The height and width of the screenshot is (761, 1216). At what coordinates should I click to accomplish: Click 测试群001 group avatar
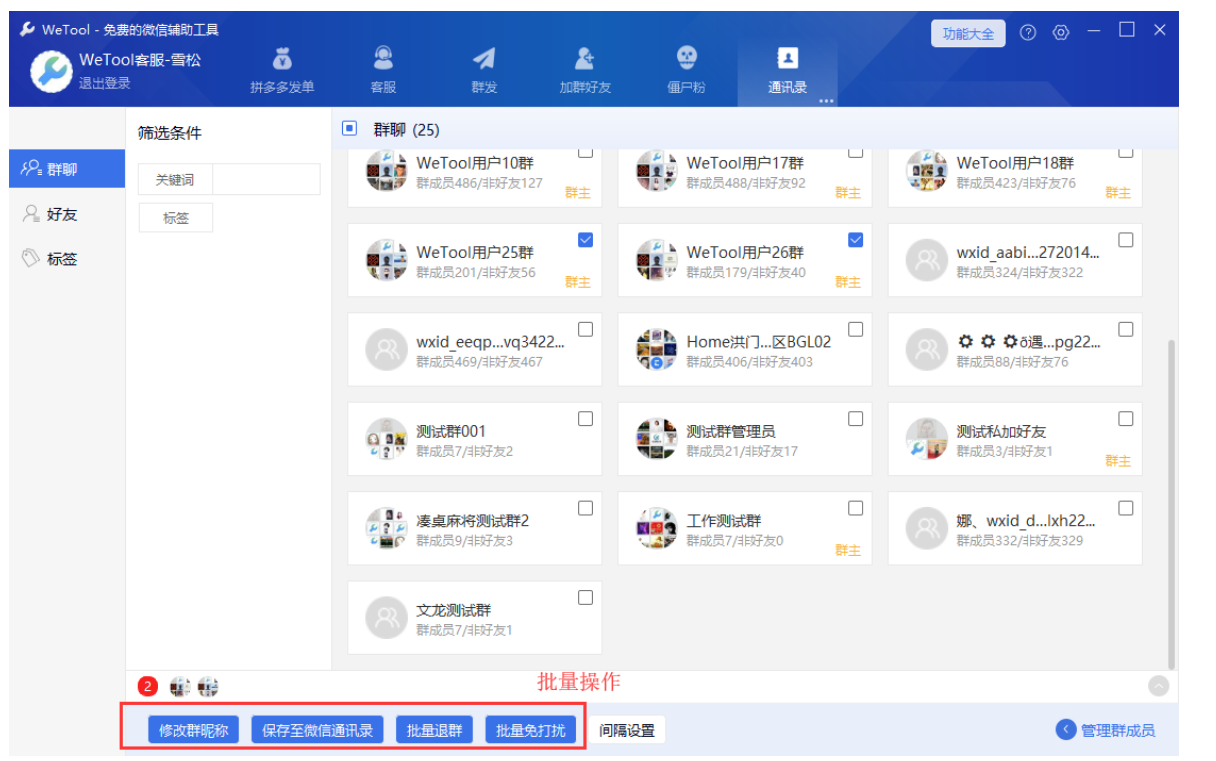tap(386, 439)
